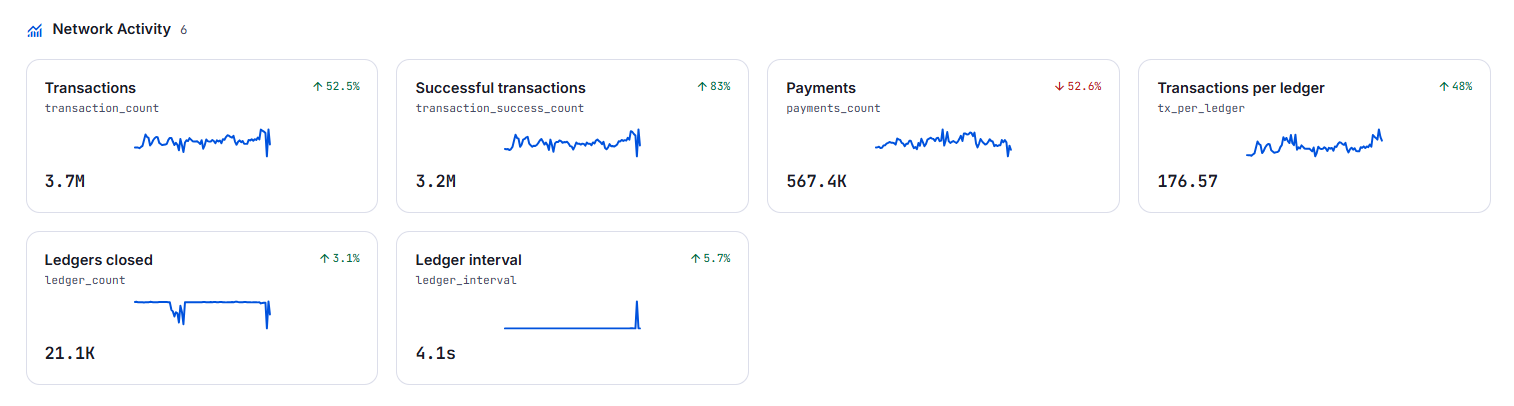Click the up arrow beside 48%
The height and width of the screenshot is (406, 1514).
(x=1444, y=87)
